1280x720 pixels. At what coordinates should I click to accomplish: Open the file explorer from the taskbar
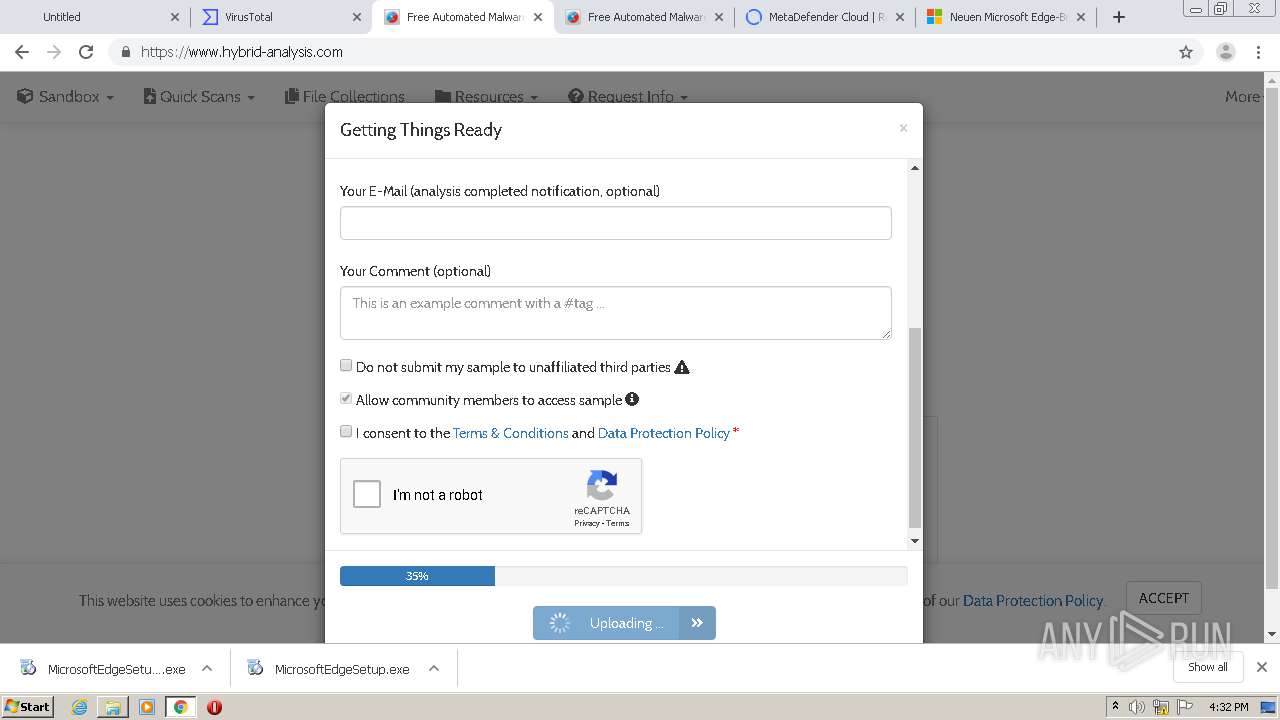pos(113,707)
